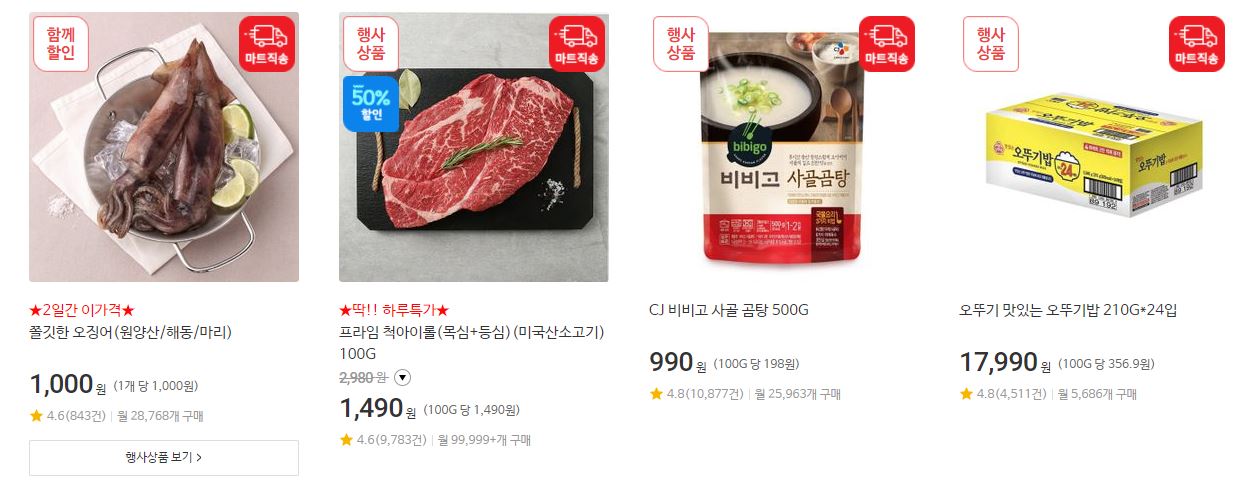Click the Bibigo 사골곰탕 pouch image
The width and height of the screenshot is (1246, 486).
pos(784,147)
